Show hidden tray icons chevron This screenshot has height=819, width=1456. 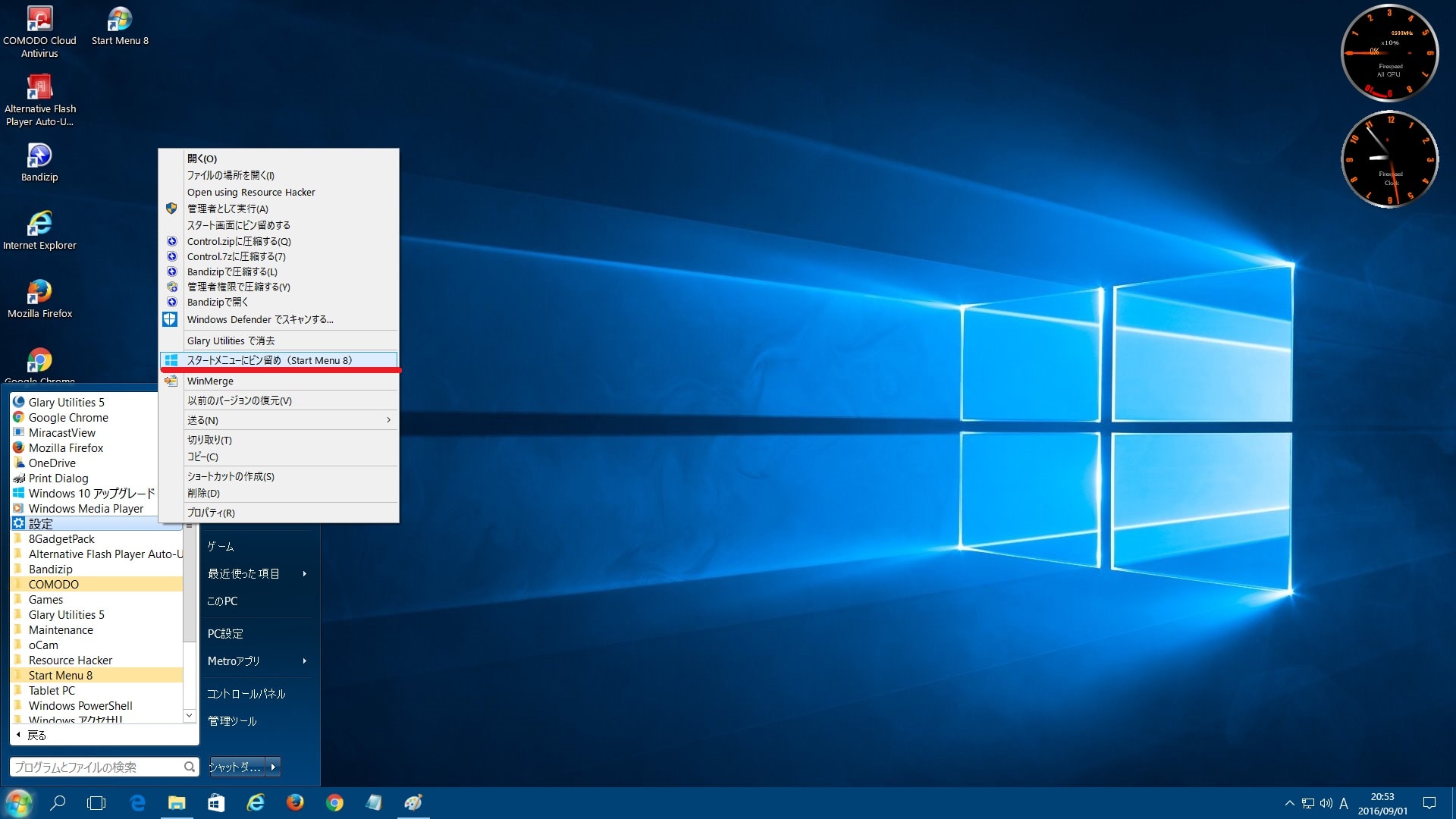coord(1289,803)
